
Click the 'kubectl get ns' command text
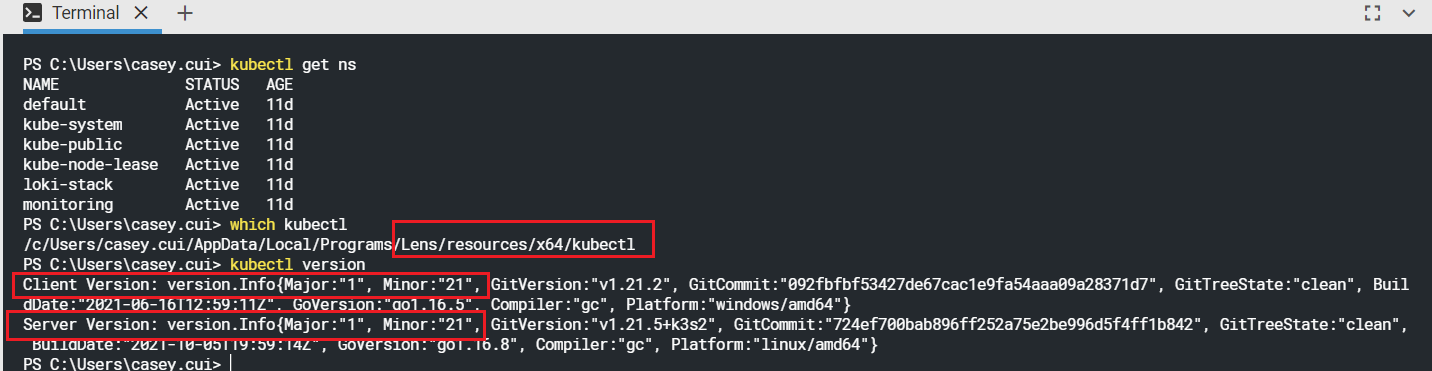point(293,64)
